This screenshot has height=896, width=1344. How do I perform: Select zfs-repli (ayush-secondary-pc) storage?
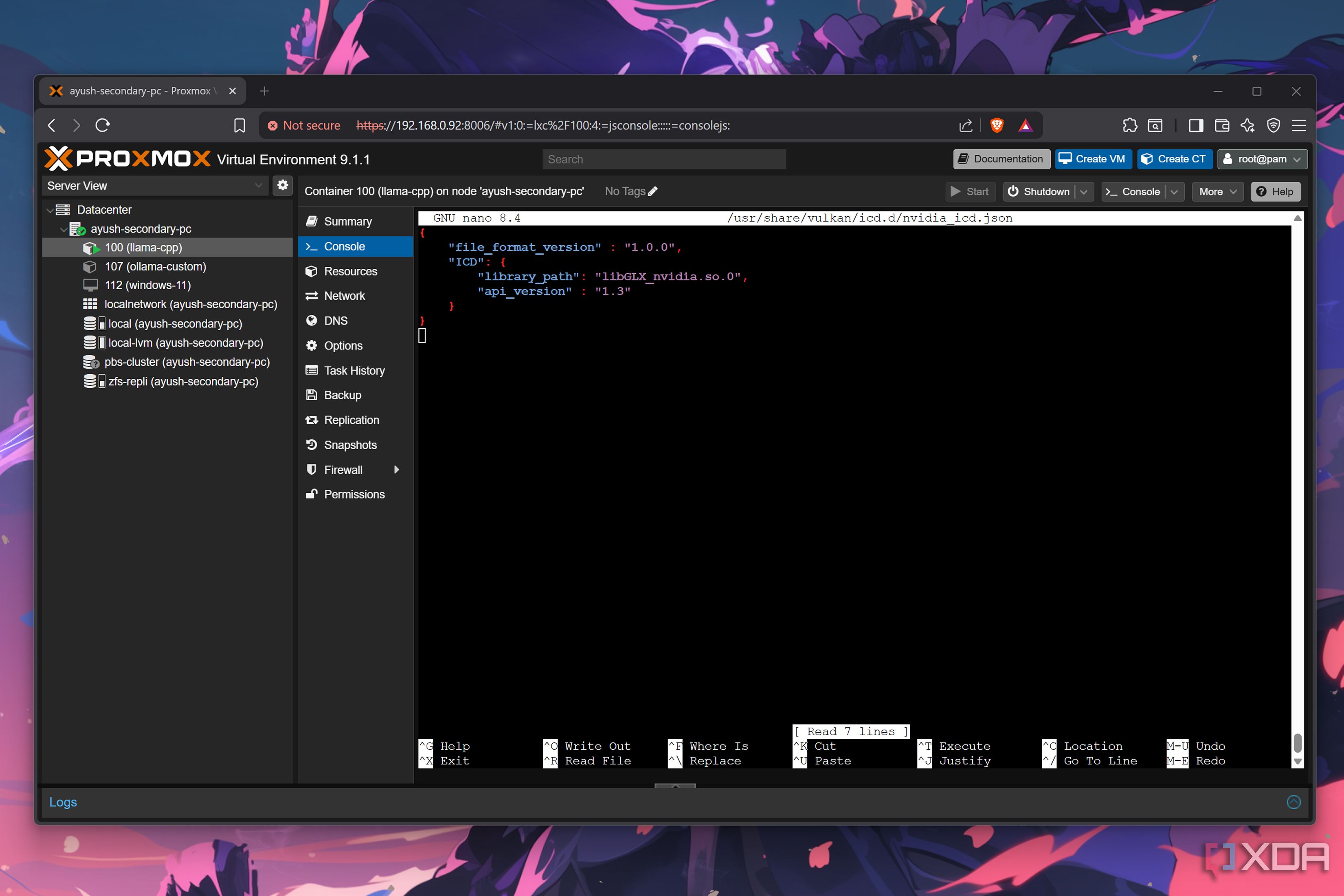coord(167,381)
